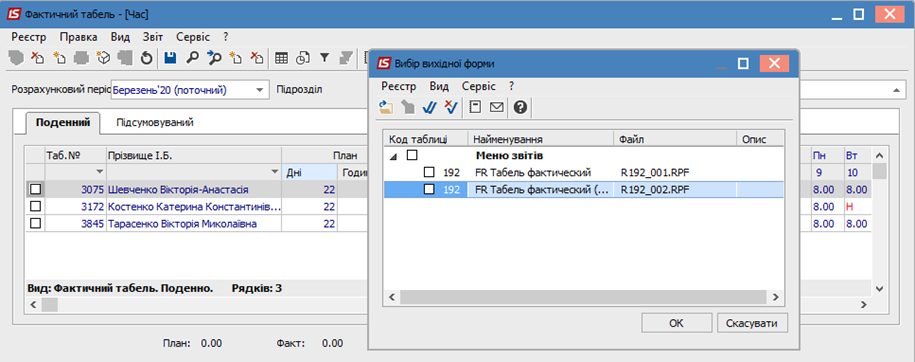Click the funnel filter icon
The image size is (915, 362).
pos(324,57)
